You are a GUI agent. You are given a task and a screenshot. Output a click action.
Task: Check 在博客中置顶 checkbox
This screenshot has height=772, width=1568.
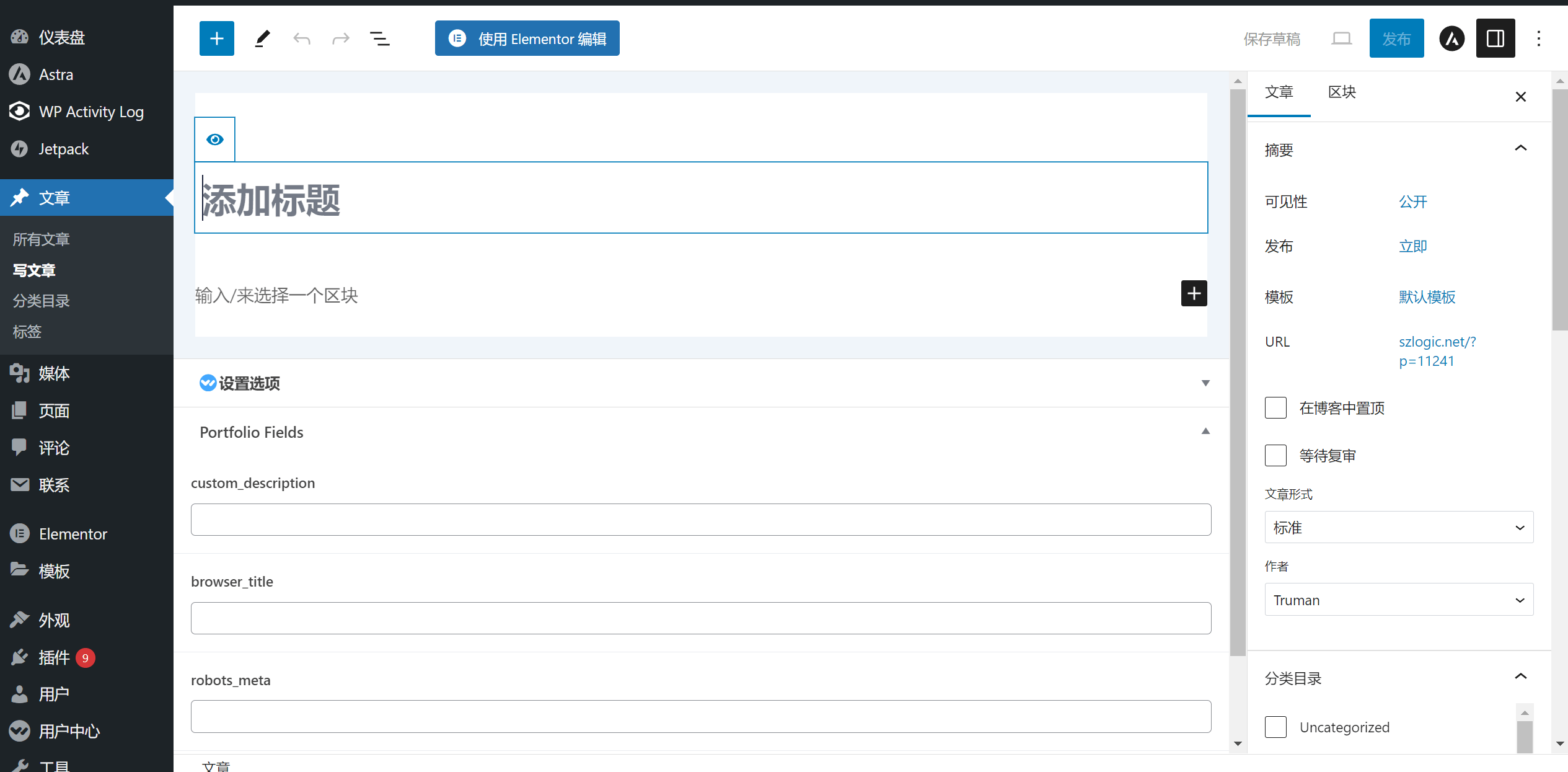click(x=1275, y=408)
